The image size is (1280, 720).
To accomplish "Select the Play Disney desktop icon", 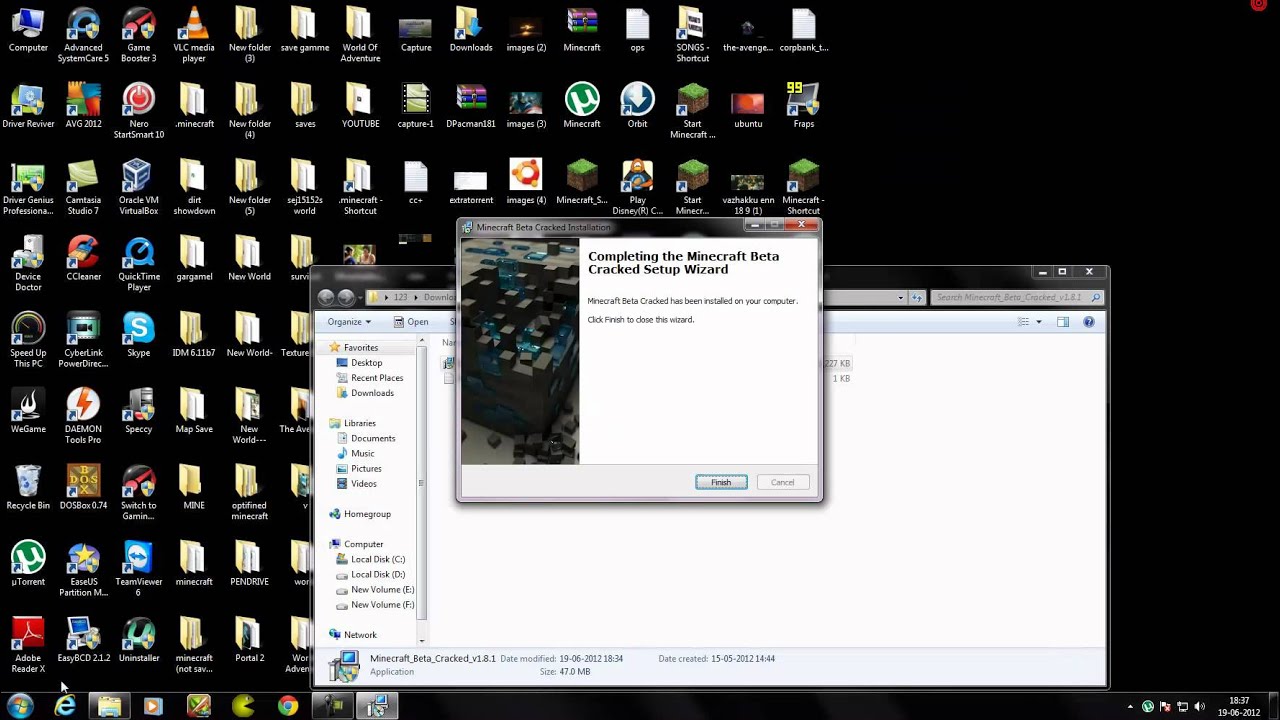I will coord(637,188).
